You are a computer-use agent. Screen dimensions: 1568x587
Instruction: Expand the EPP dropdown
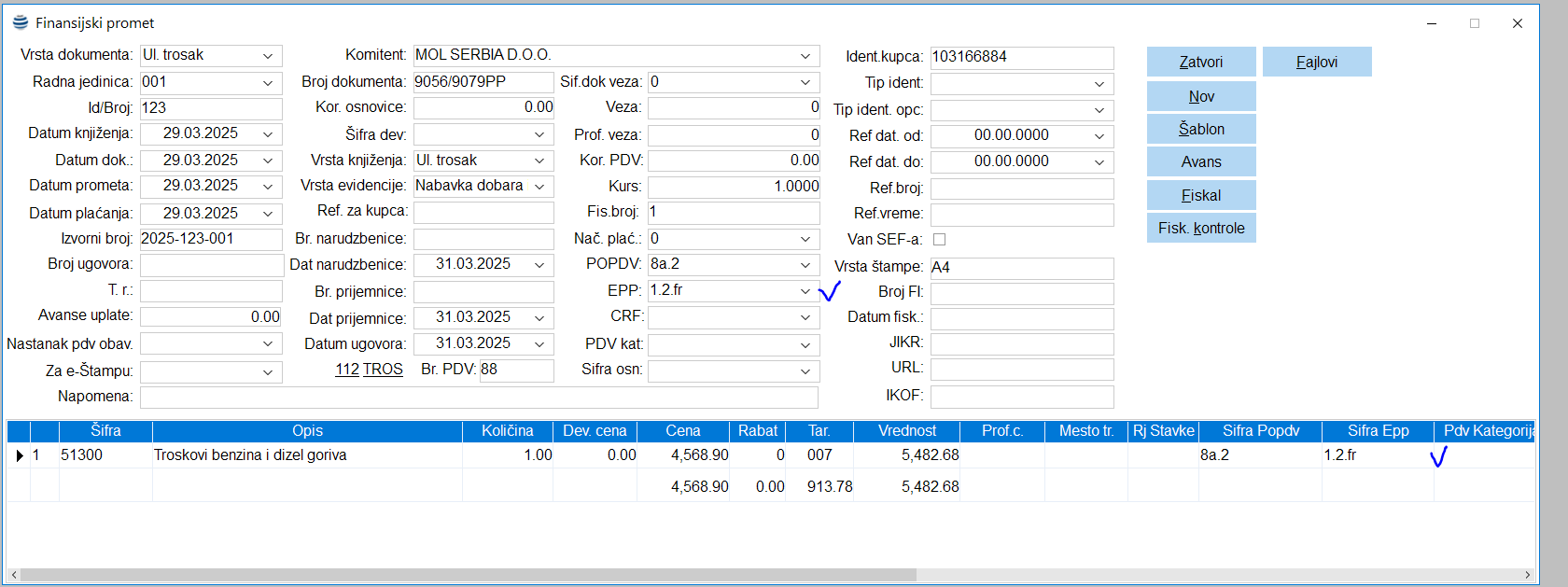pyautogui.click(x=805, y=291)
